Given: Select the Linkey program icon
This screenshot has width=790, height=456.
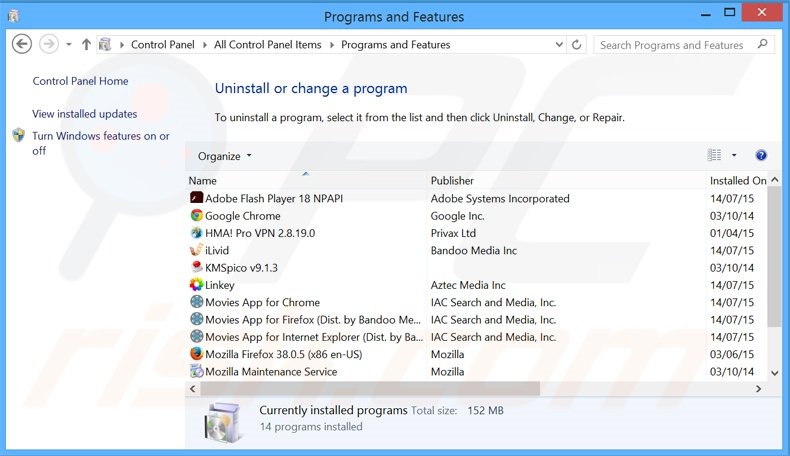Looking at the screenshot, I should click(x=196, y=284).
